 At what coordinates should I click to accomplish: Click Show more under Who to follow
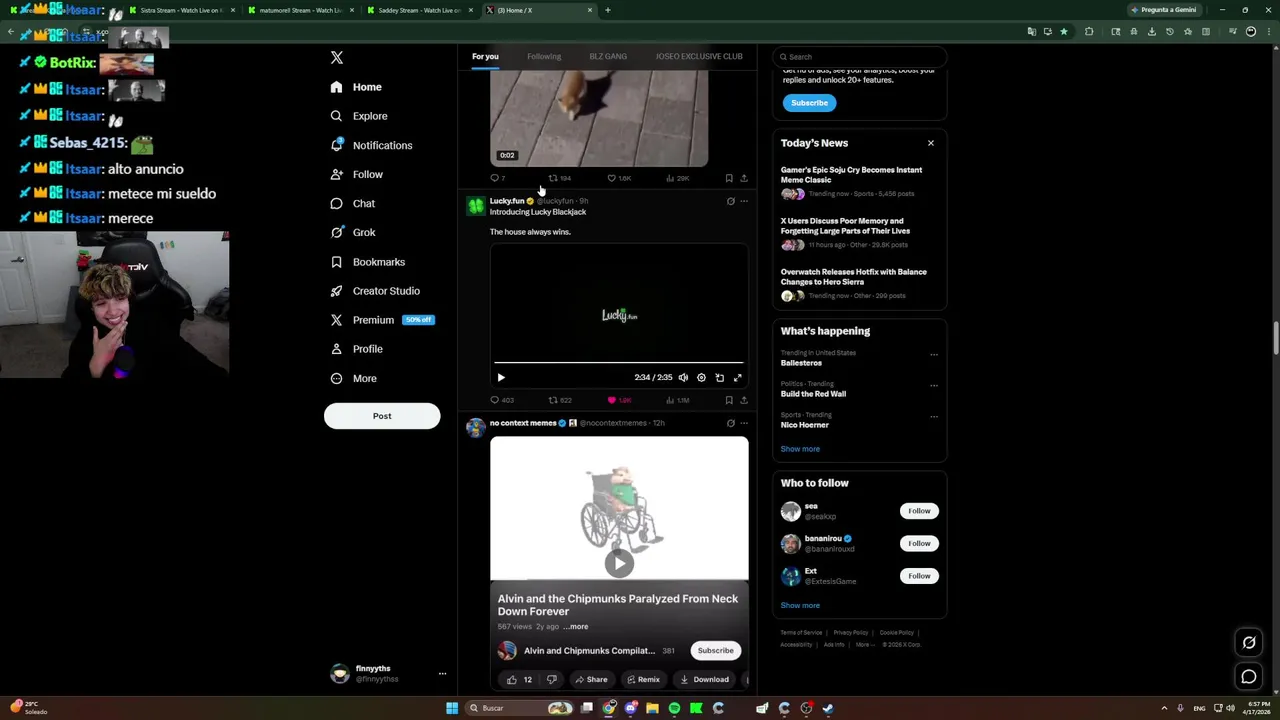[x=800, y=605]
